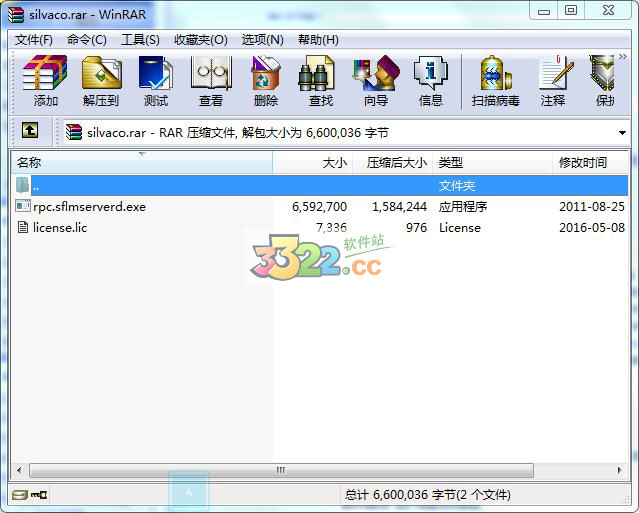Click the scrollbar right arrow
Screen dimensions: 639x513
coord(619,470)
